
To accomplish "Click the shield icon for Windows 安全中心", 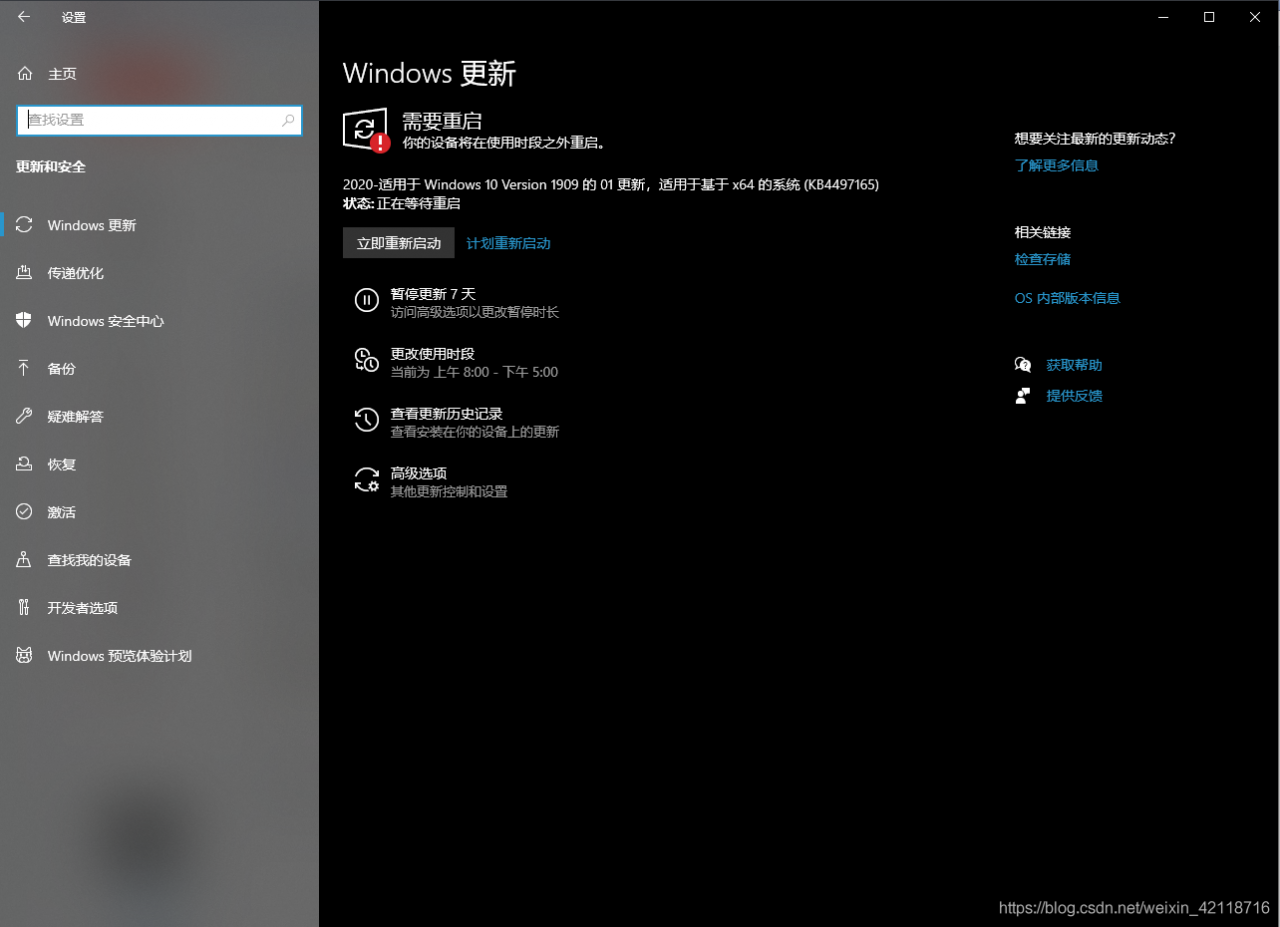I will (x=24, y=320).
